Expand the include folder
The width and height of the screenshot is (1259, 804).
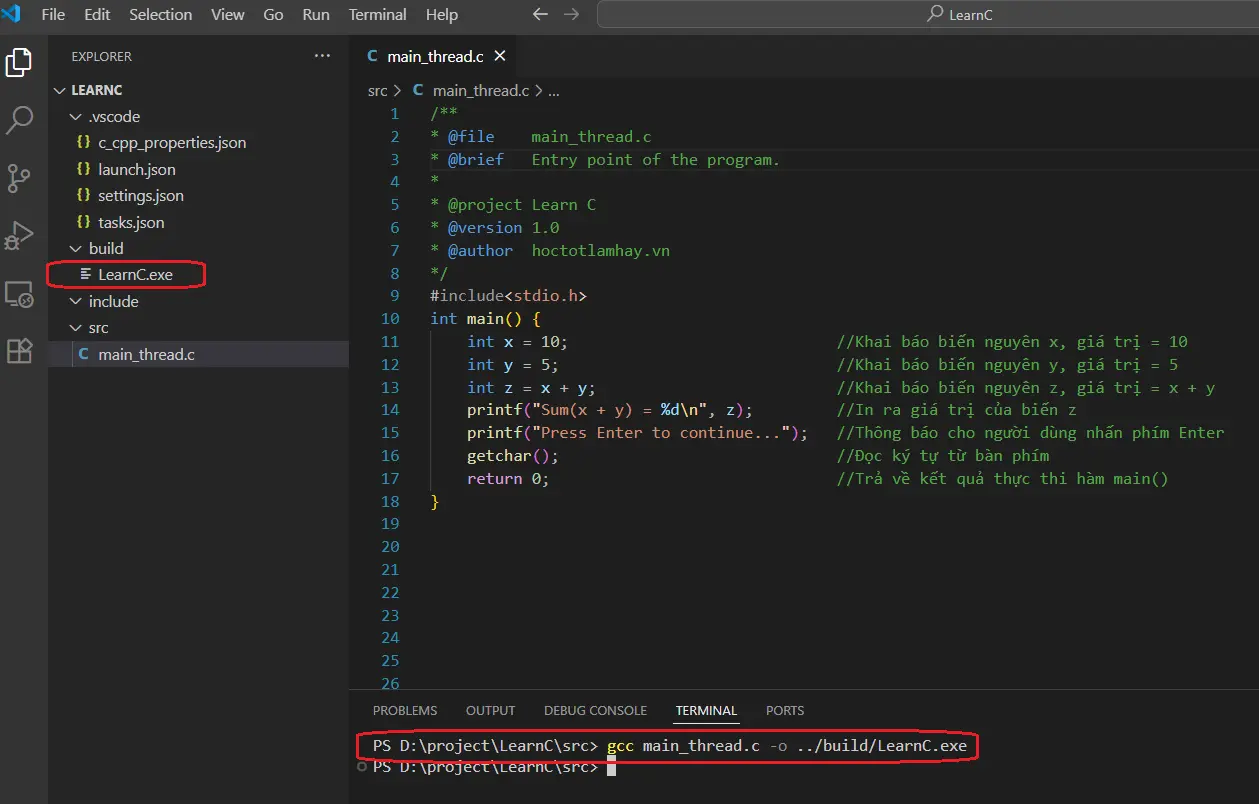[77, 301]
